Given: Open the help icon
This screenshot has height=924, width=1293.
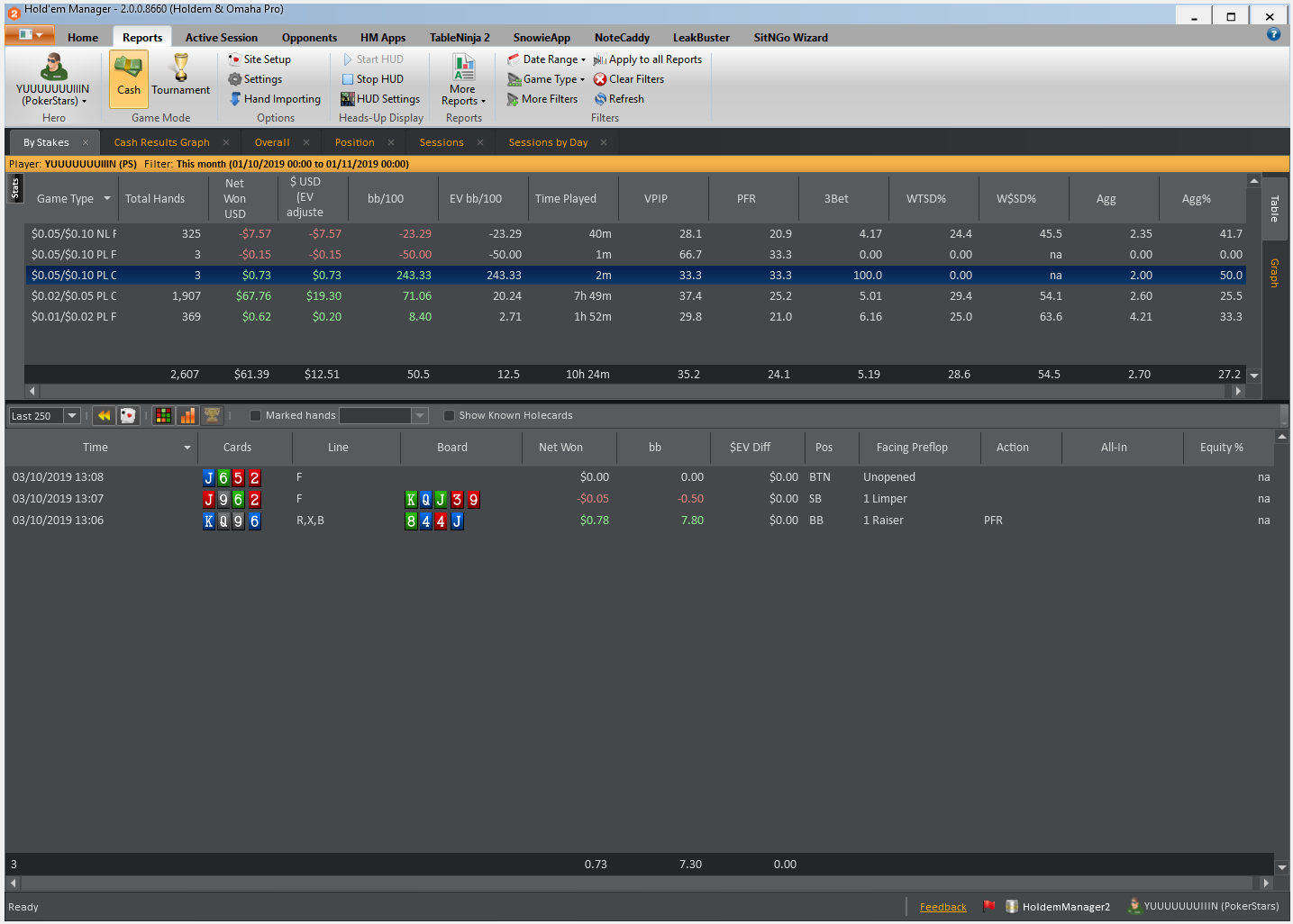Looking at the screenshot, I should (1273, 34).
